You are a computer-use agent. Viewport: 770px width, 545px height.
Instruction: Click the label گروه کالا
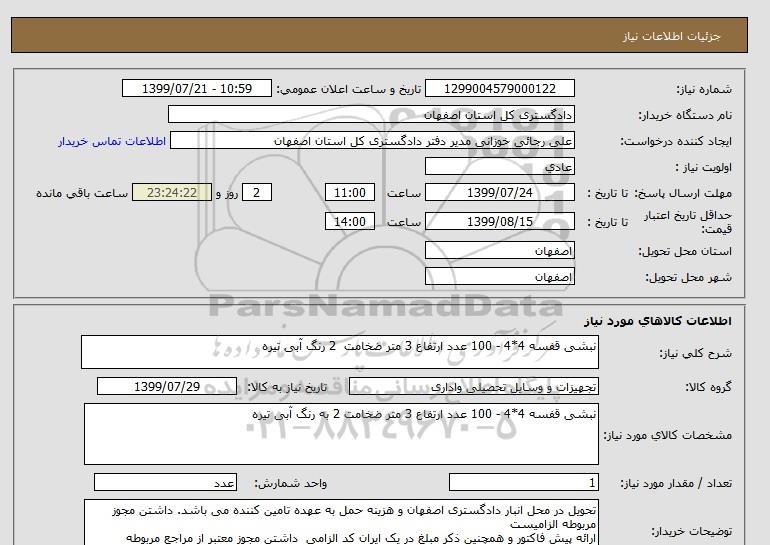coord(709,387)
